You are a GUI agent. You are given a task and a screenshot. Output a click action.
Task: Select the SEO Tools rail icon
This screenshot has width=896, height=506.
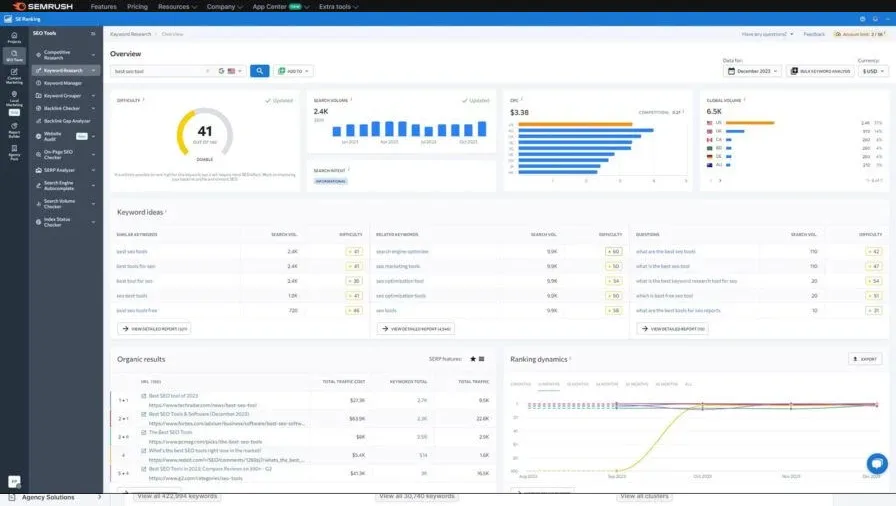[14, 55]
